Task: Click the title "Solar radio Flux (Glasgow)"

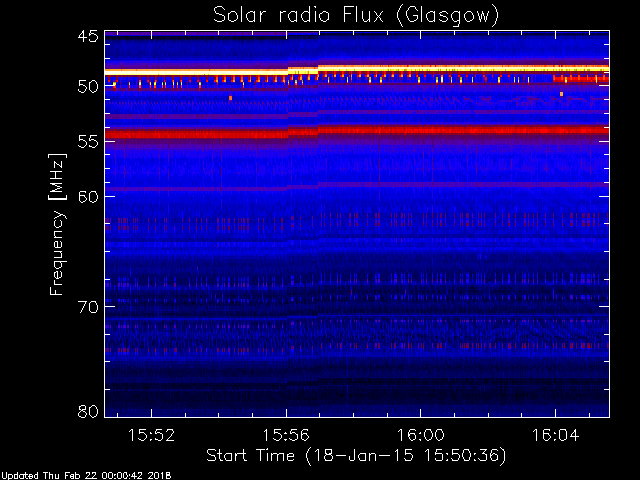Action: pyautogui.click(x=356, y=16)
